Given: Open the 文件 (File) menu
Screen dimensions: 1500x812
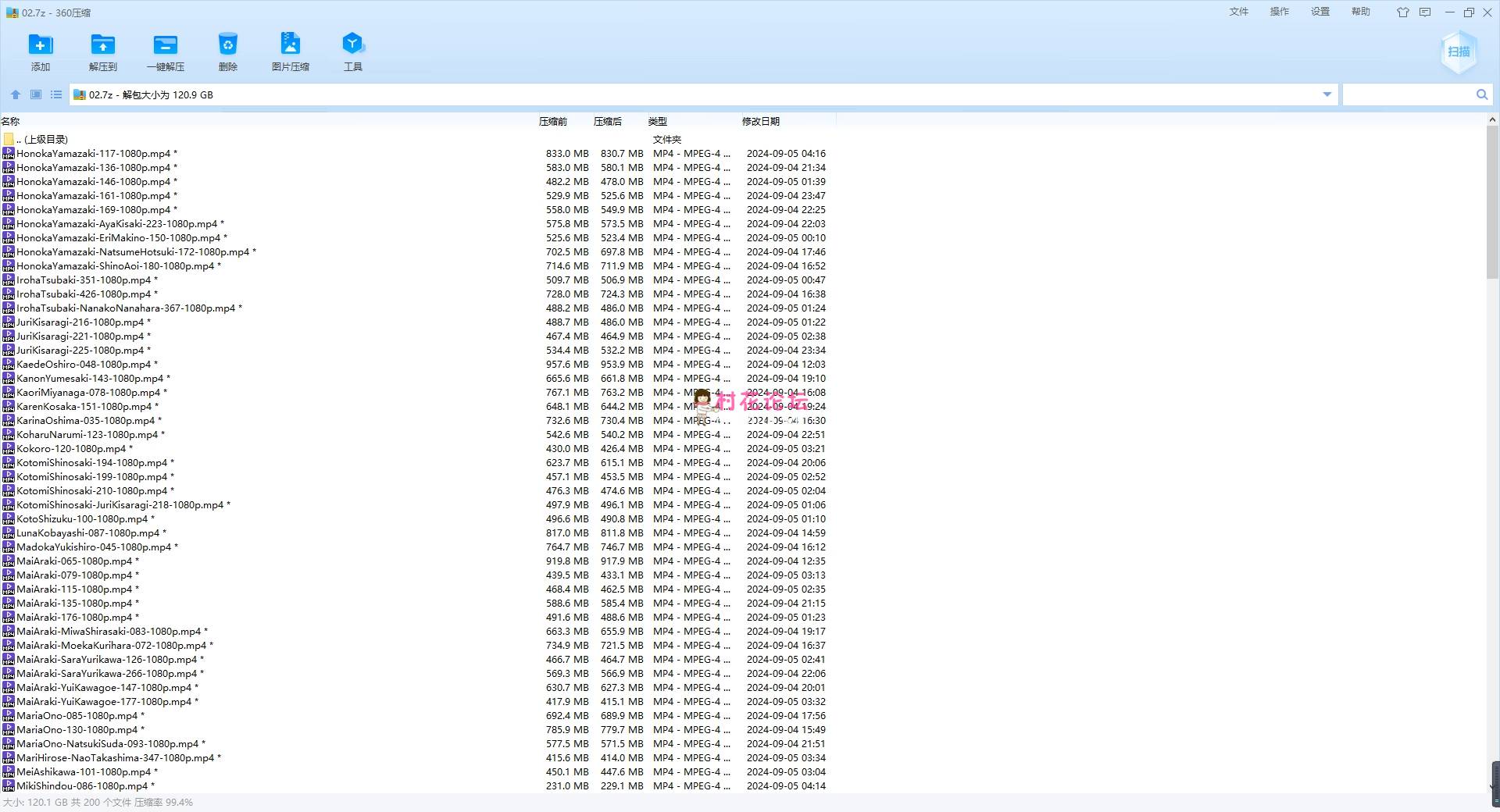Looking at the screenshot, I should (x=1239, y=12).
